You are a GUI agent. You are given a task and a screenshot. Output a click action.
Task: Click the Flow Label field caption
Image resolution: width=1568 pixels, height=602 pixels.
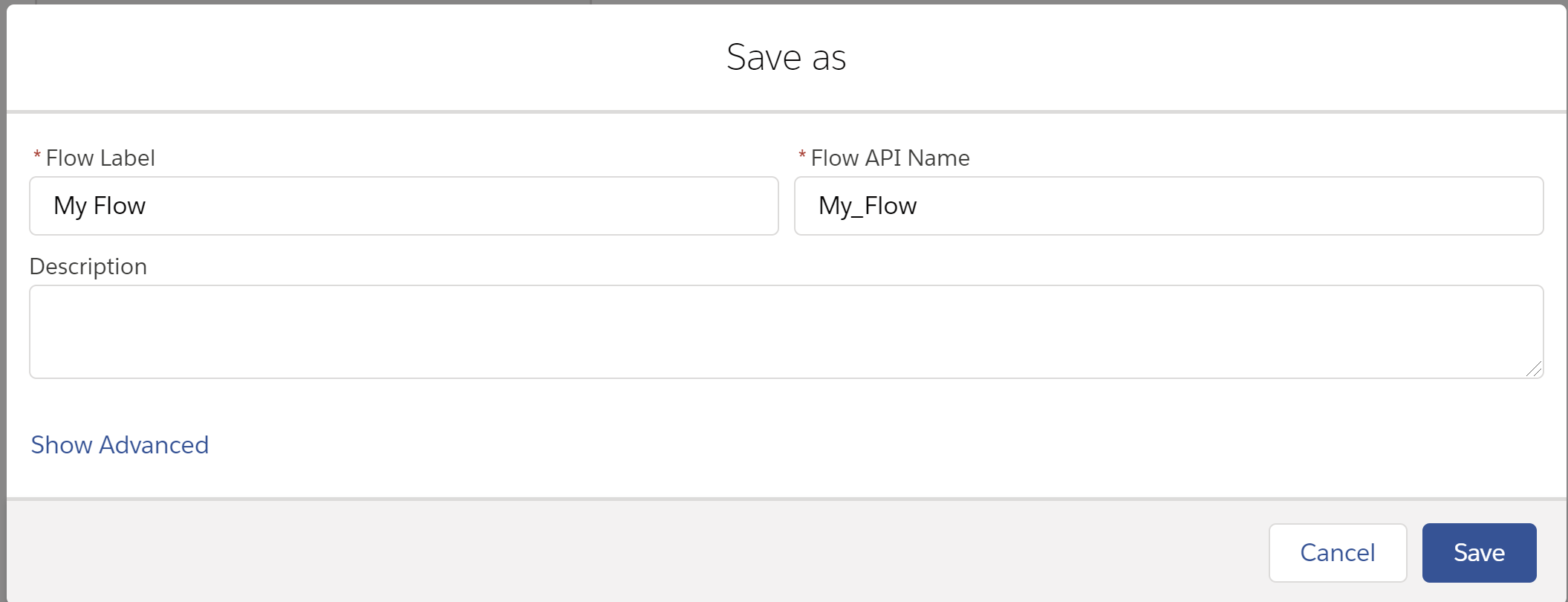[x=100, y=158]
